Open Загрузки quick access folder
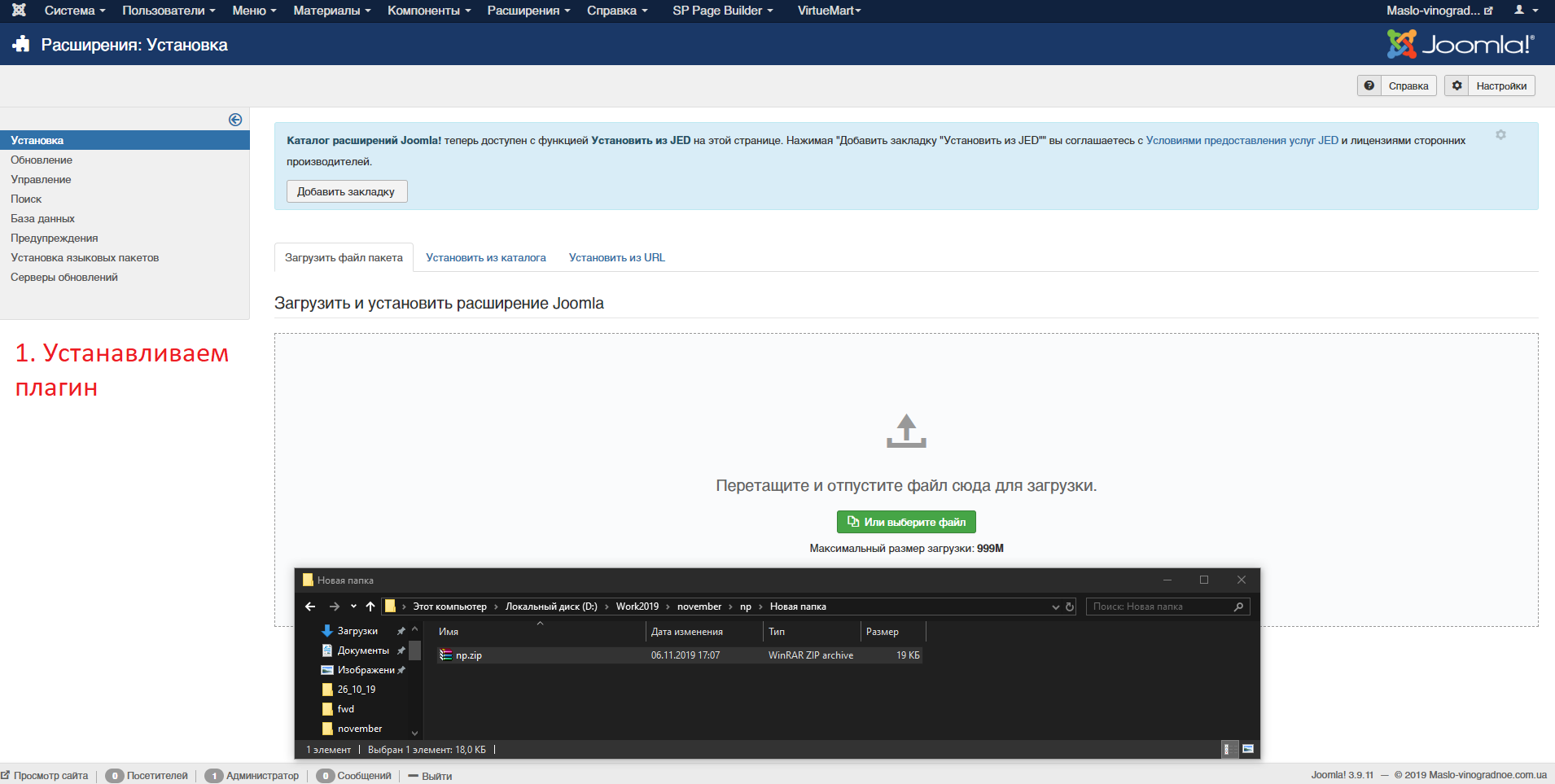This screenshot has width=1555, height=784. pos(357,631)
